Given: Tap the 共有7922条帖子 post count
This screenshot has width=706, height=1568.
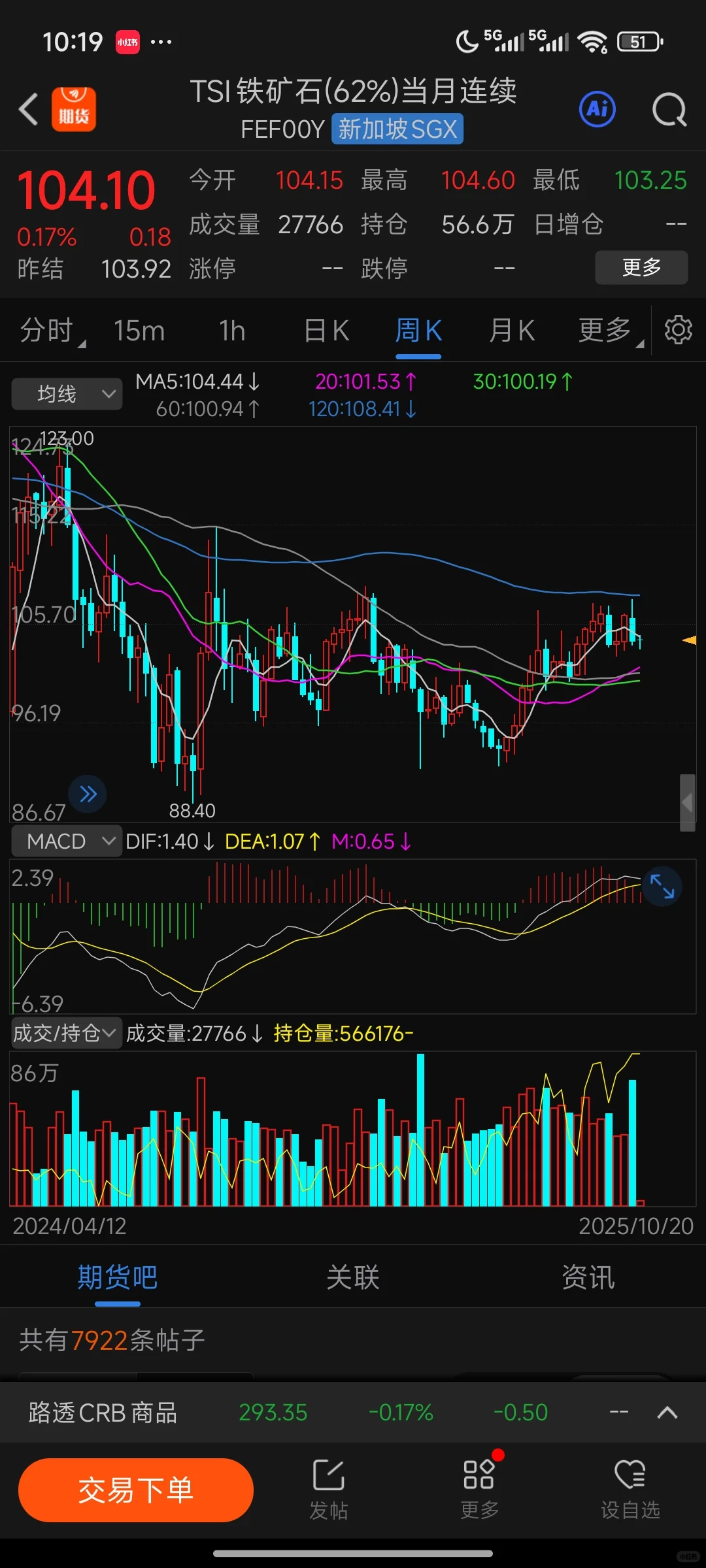Looking at the screenshot, I should click(x=112, y=1340).
